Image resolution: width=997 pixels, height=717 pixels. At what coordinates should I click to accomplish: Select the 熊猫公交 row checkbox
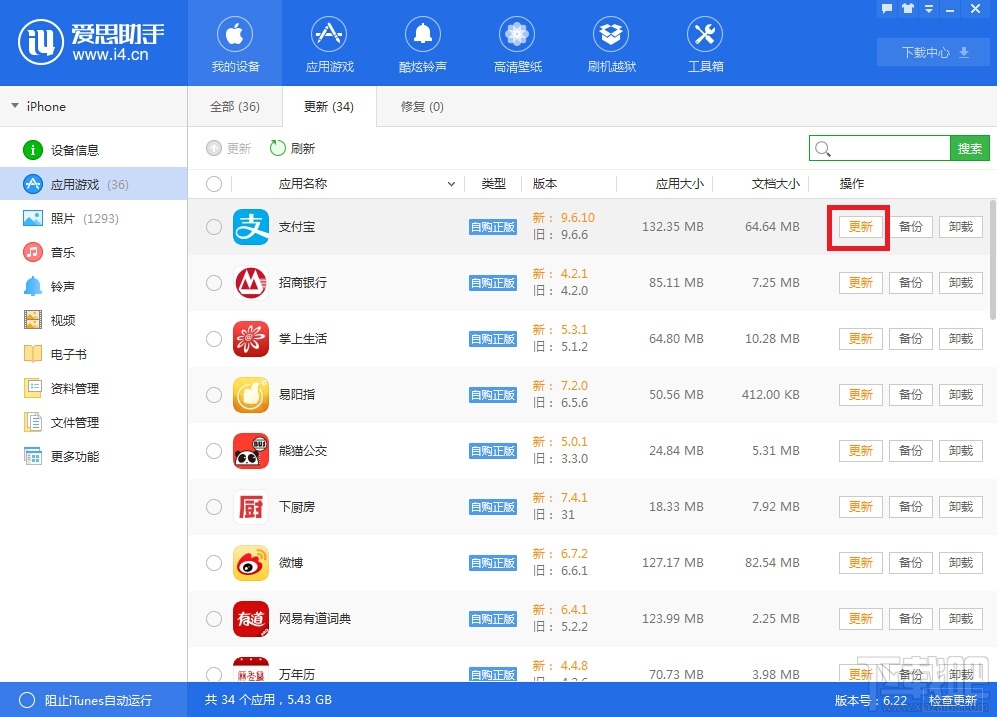click(214, 451)
